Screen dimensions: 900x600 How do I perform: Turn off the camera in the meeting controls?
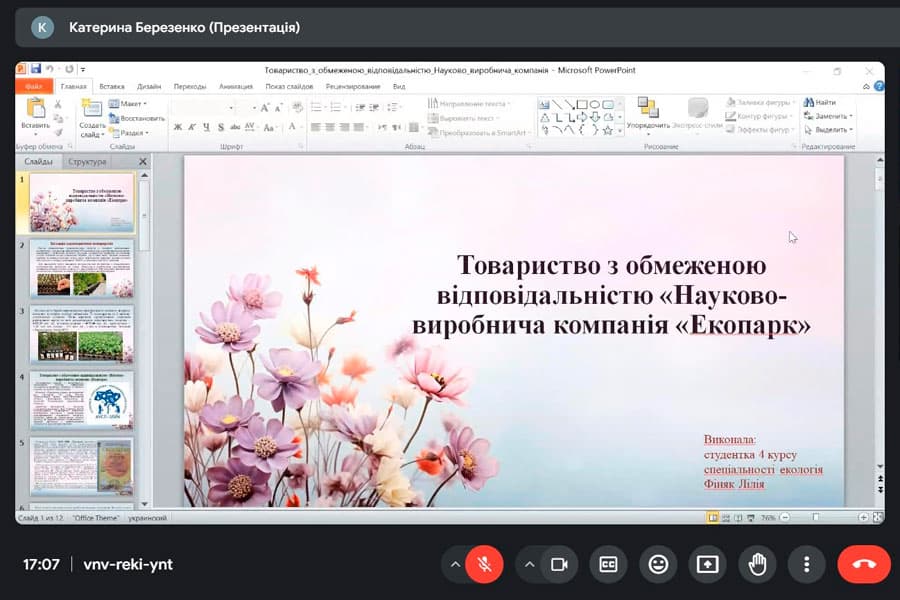pyautogui.click(x=559, y=563)
